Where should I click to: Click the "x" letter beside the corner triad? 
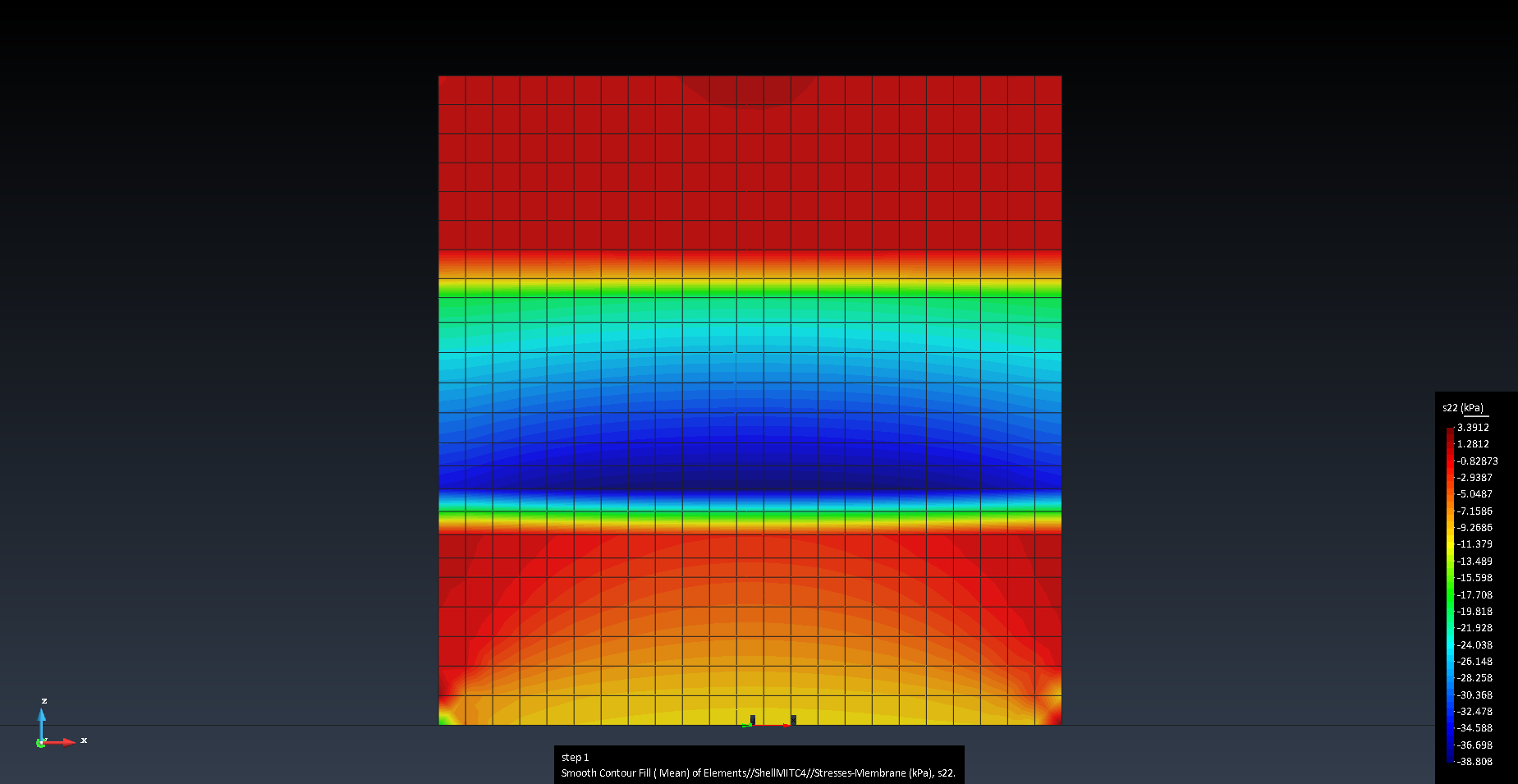pyautogui.click(x=84, y=740)
